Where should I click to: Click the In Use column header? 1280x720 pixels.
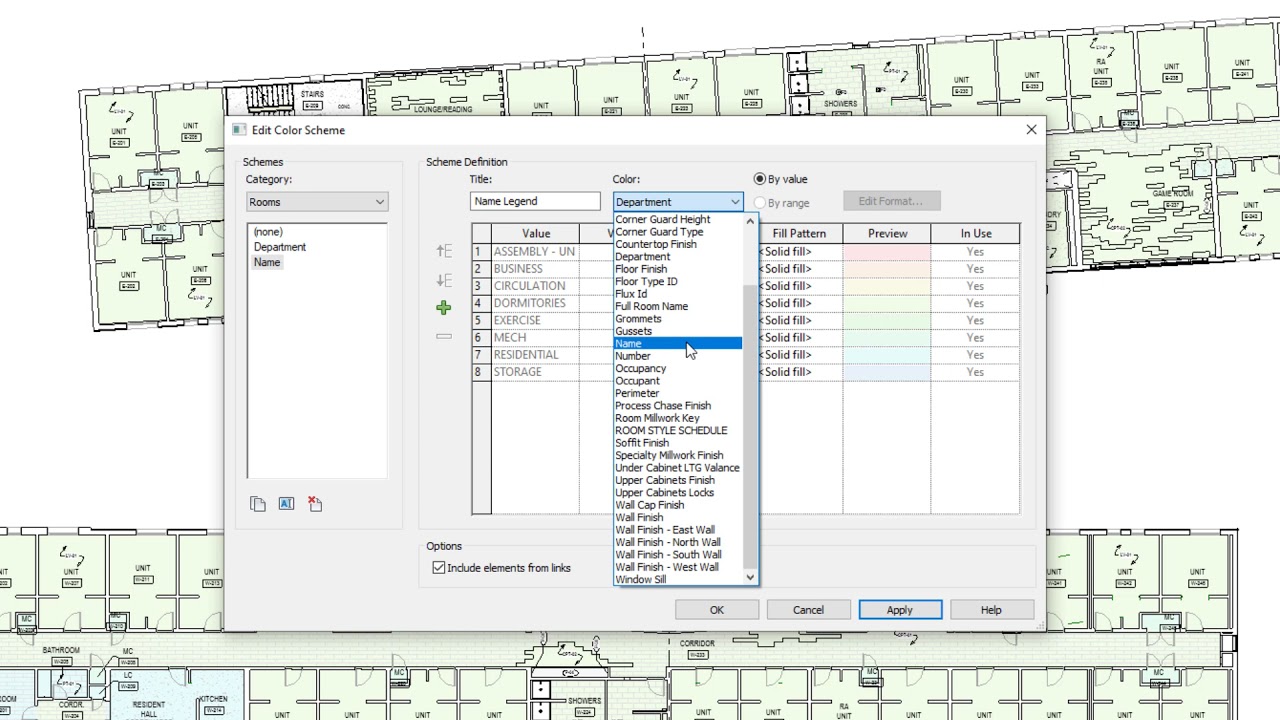976,234
